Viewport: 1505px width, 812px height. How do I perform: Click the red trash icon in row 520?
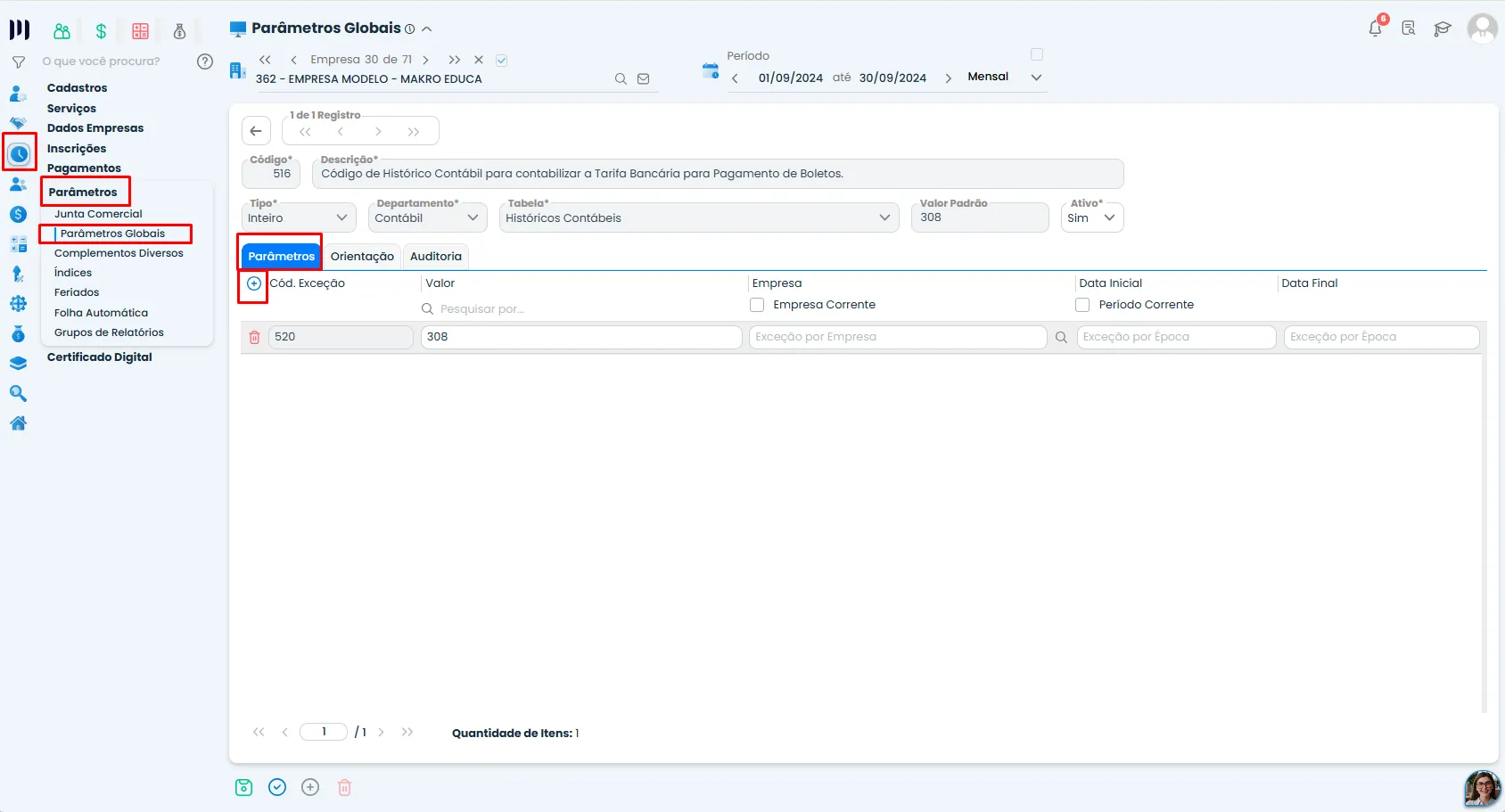[254, 338]
